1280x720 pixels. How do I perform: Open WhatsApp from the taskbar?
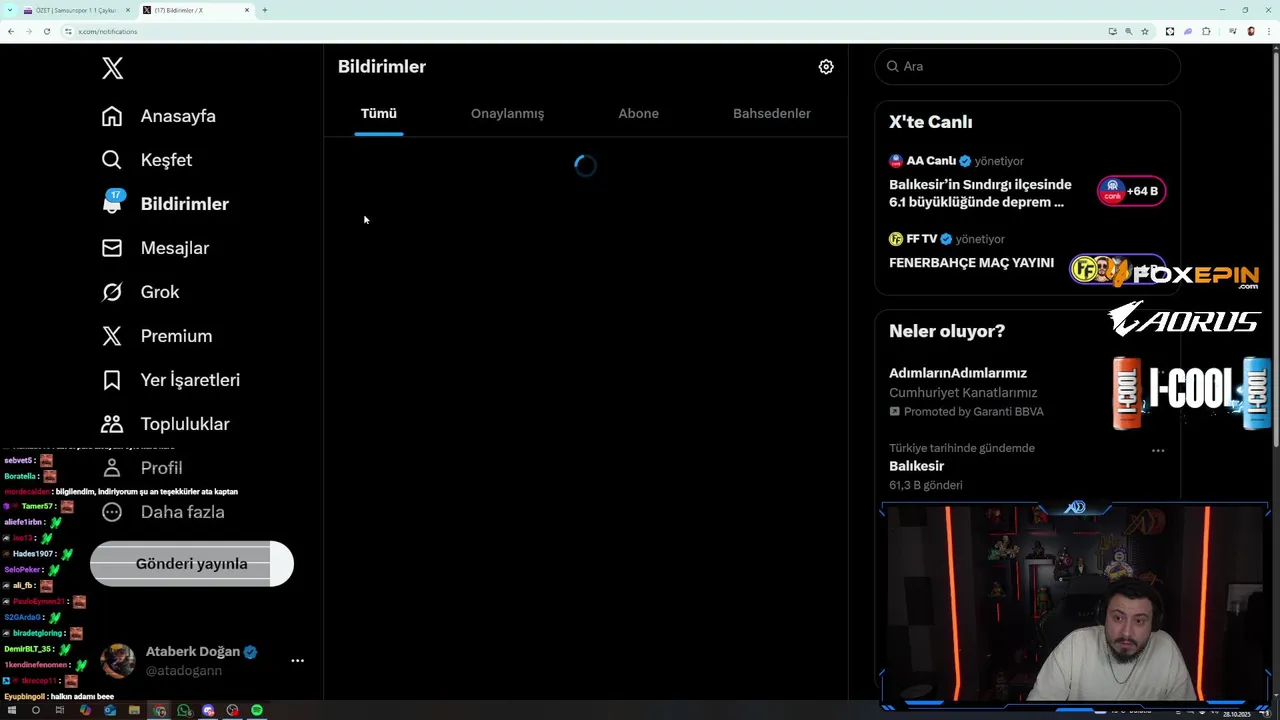tap(184, 710)
